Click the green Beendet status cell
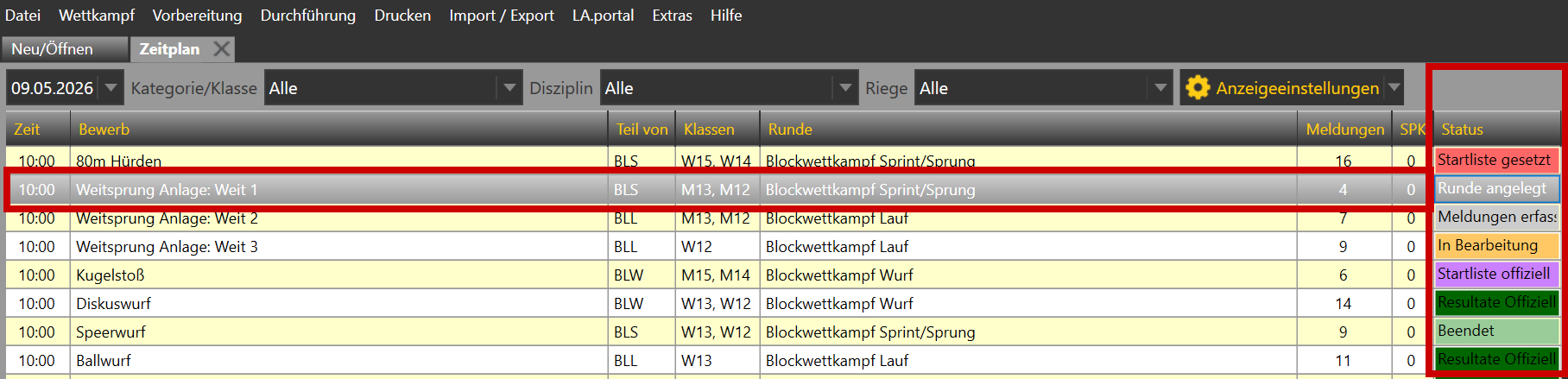 click(x=1497, y=331)
